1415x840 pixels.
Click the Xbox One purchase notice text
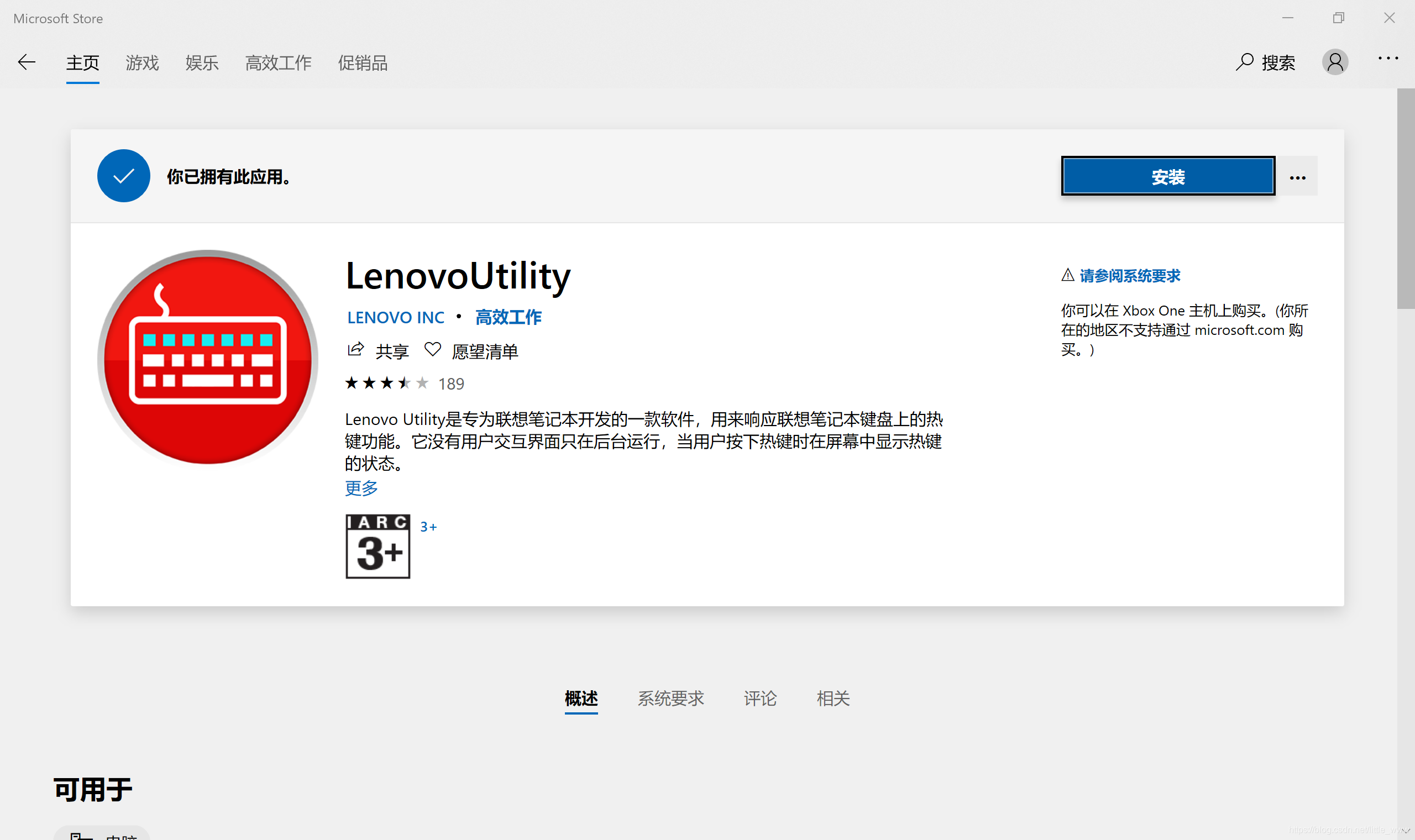point(1185,330)
